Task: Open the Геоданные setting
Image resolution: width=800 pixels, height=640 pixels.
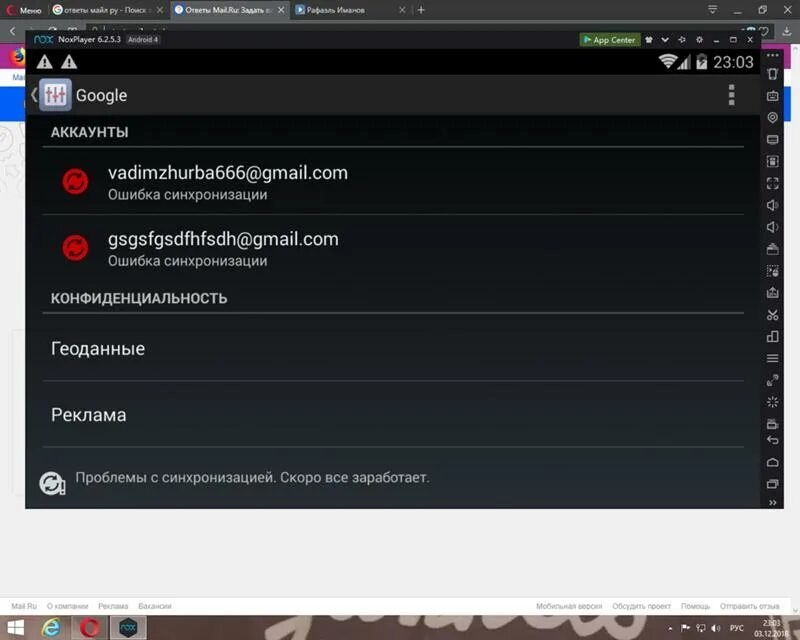Action: 393,349
